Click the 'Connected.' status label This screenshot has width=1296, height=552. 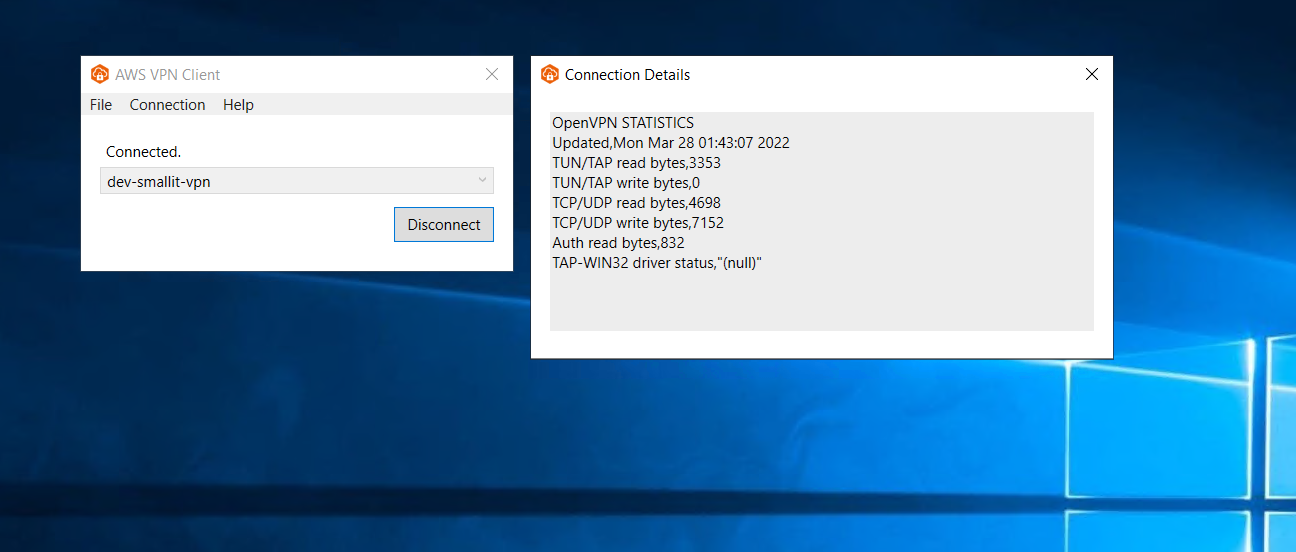143,152
